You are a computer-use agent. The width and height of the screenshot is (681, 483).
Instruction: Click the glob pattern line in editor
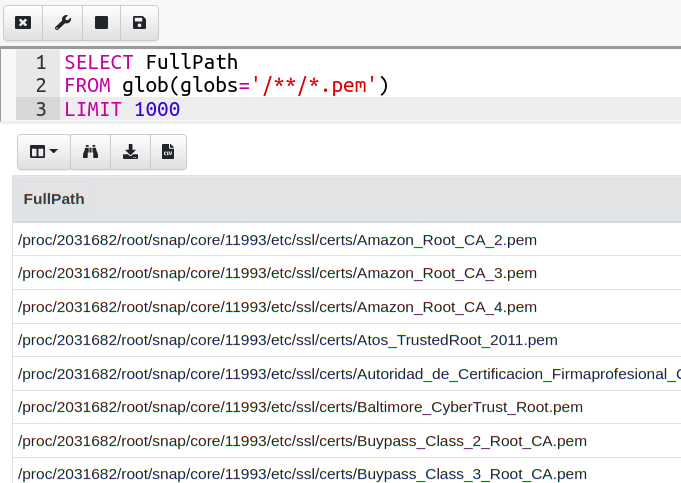pyautogui.click(x=226, y=86)
